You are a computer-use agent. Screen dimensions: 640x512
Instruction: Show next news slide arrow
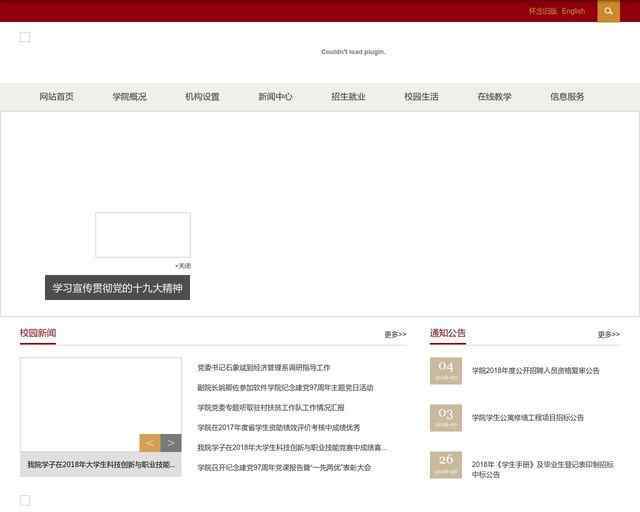171,443
